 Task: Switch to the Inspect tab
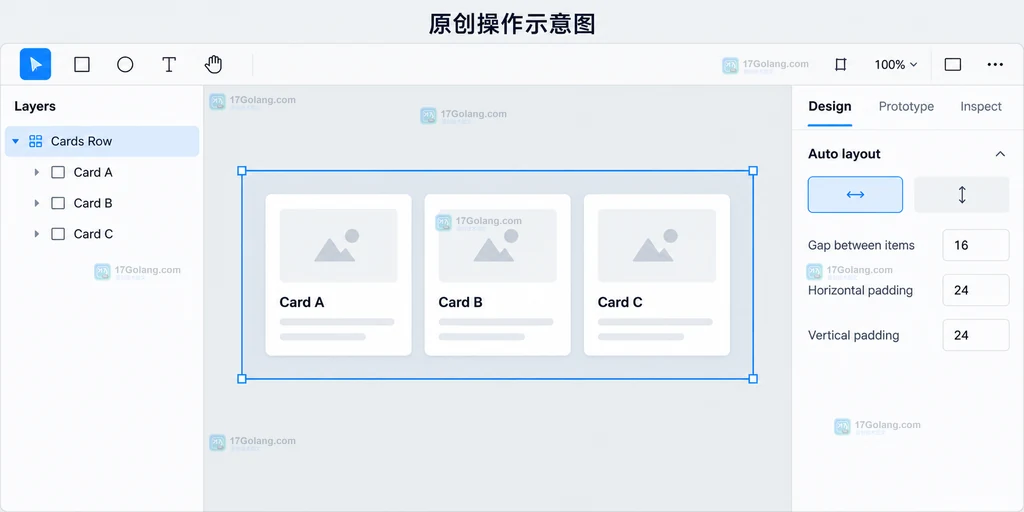pos(980,106)
